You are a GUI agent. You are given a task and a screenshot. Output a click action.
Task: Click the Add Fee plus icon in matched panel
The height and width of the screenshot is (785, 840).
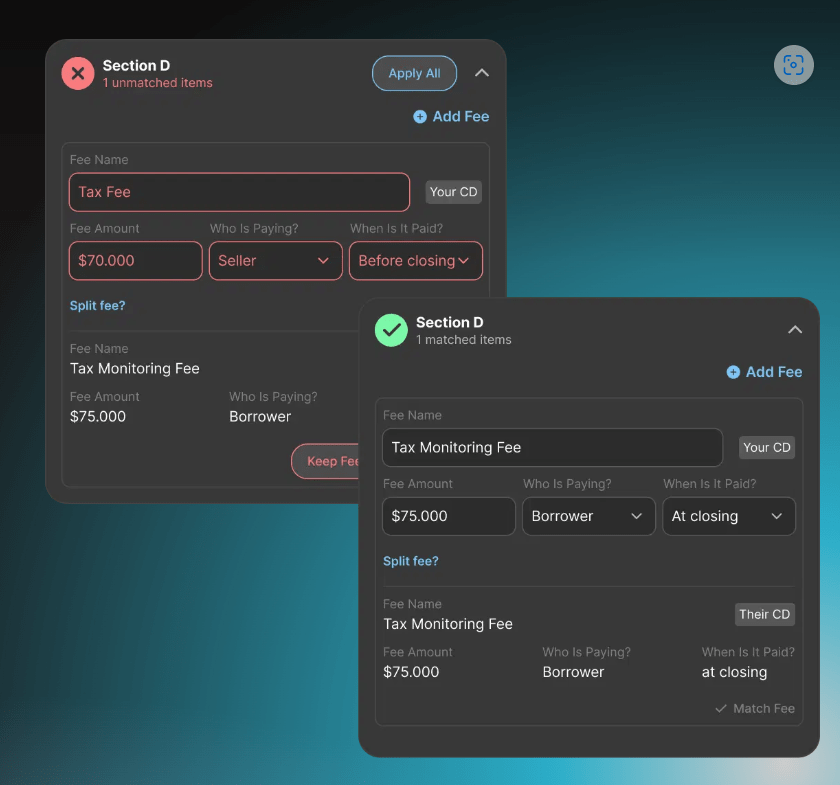(732, 371)
